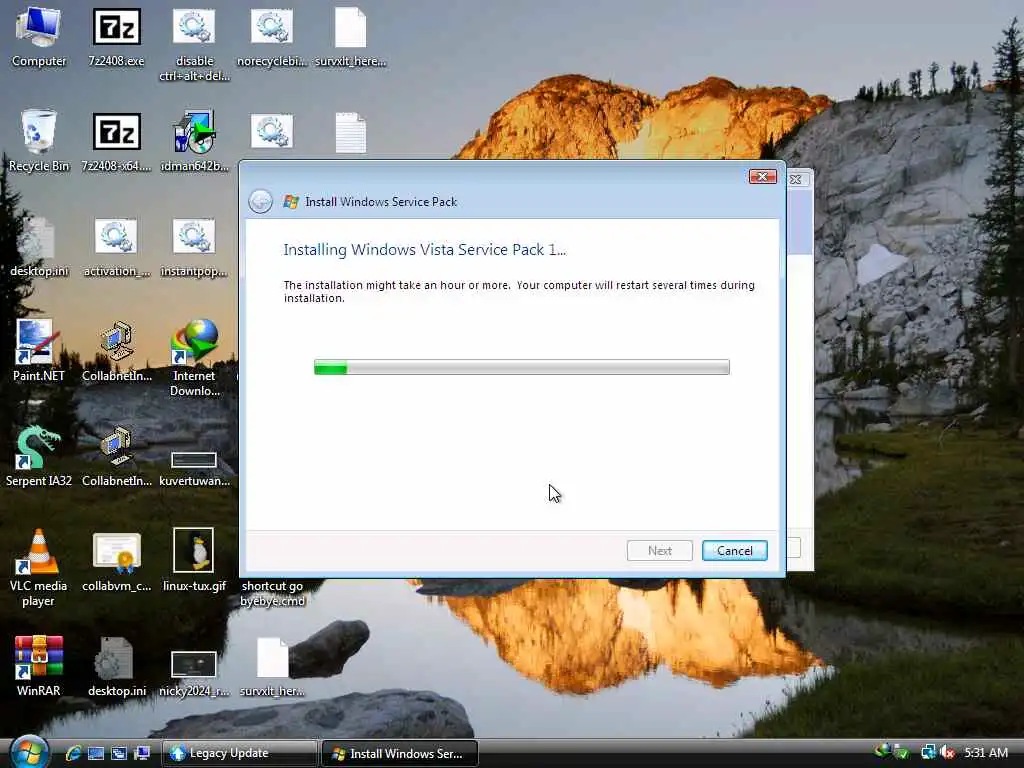Select the 7z2408-x64 installer icon
The image size is (1024, 768).
[116, 141]
